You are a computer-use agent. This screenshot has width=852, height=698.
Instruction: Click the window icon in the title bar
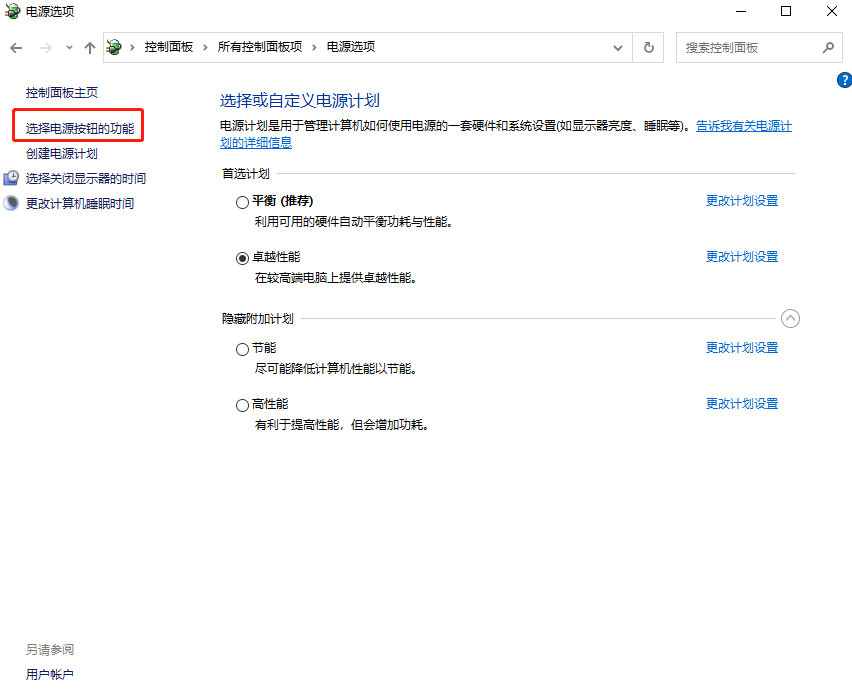tap(10, 12)
